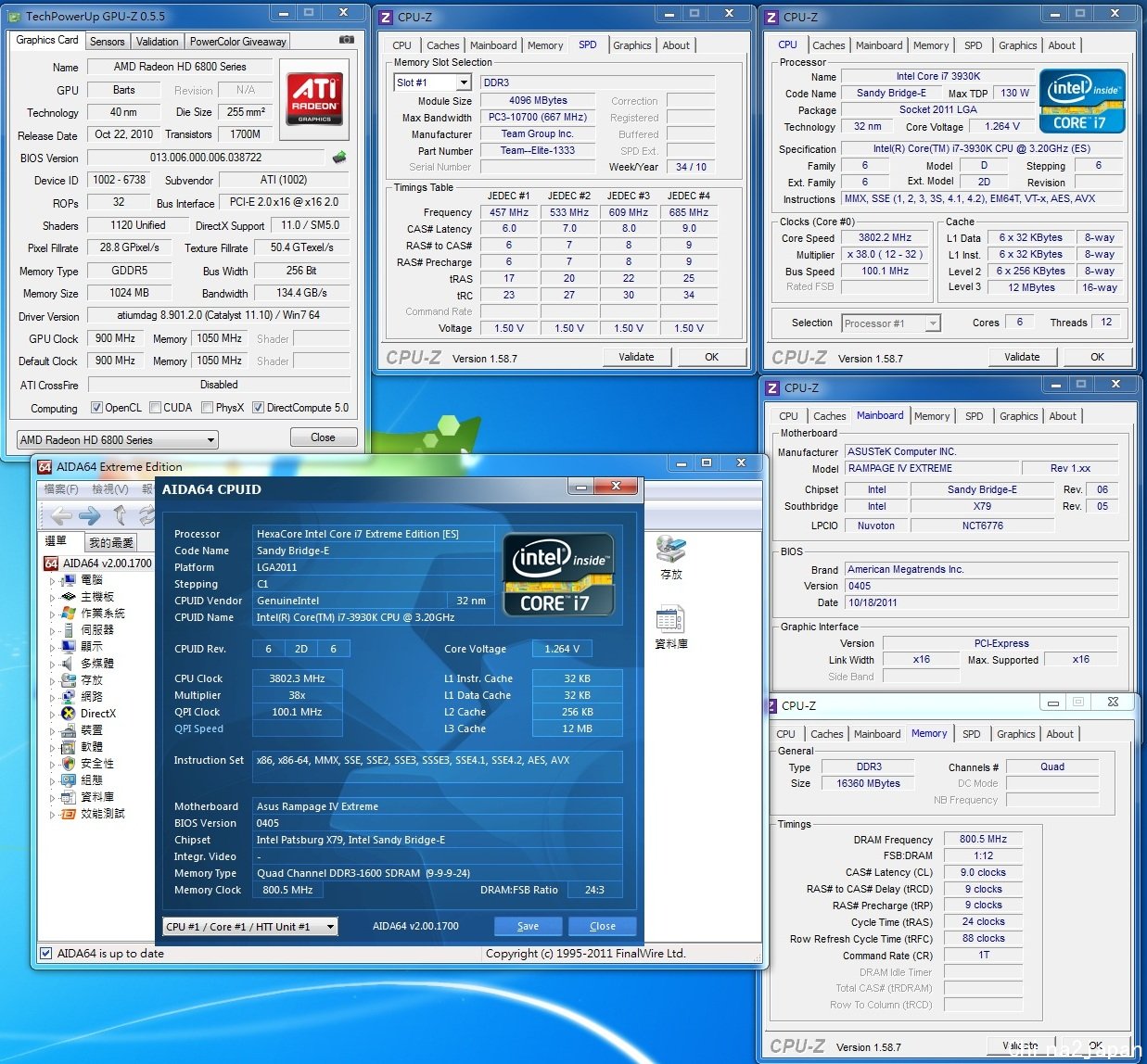
Task: Open Processor #1 selection dropdown in CPU-Z
Action: point(892,323)
